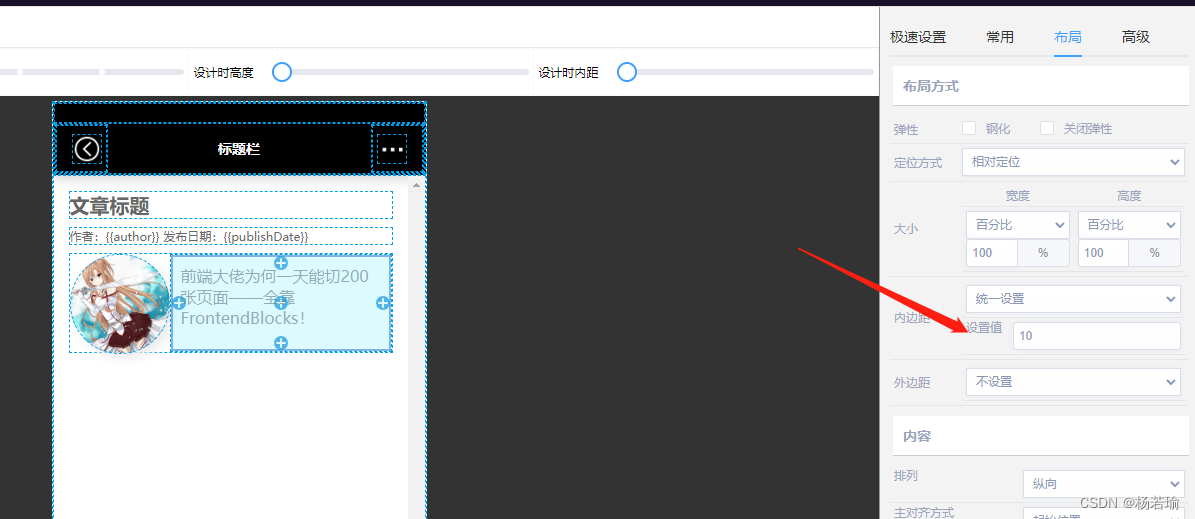The width and height of the screenshot is (1195, 519).
Task: Click the three-dots more icon in title bar
Action: click(x=392, y=149)
